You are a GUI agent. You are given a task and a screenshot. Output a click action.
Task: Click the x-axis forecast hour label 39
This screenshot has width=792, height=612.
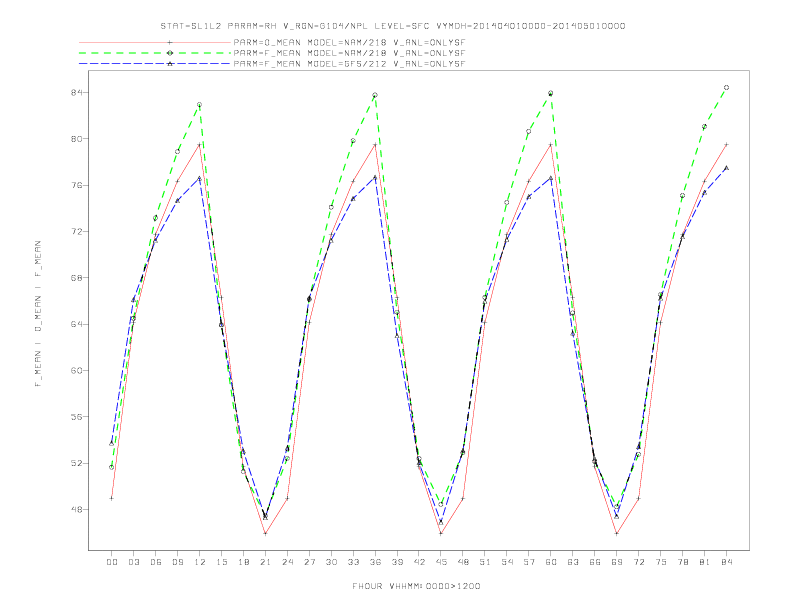[x=397, y=562]
